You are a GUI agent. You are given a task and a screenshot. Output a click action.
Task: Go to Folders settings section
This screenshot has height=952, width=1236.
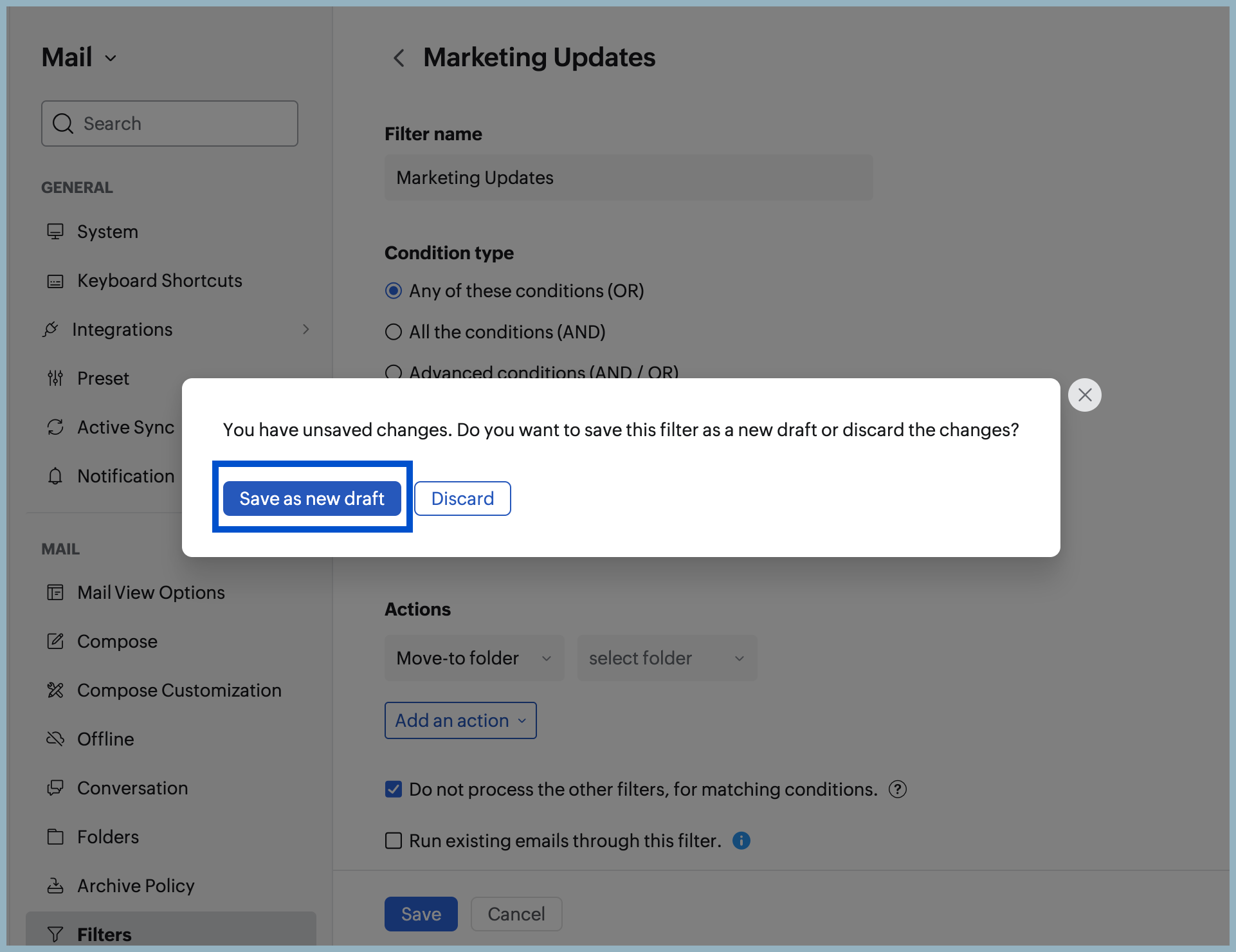(x=108, y=837)
